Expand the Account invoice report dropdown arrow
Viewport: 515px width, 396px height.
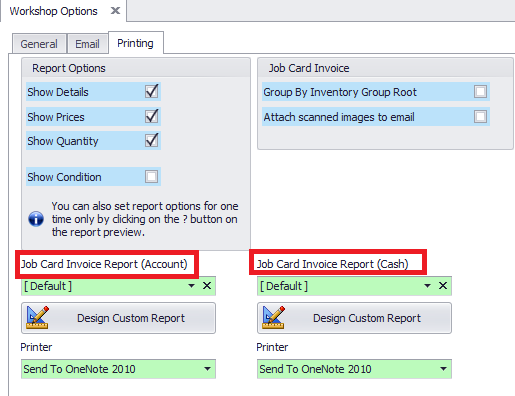191,286
